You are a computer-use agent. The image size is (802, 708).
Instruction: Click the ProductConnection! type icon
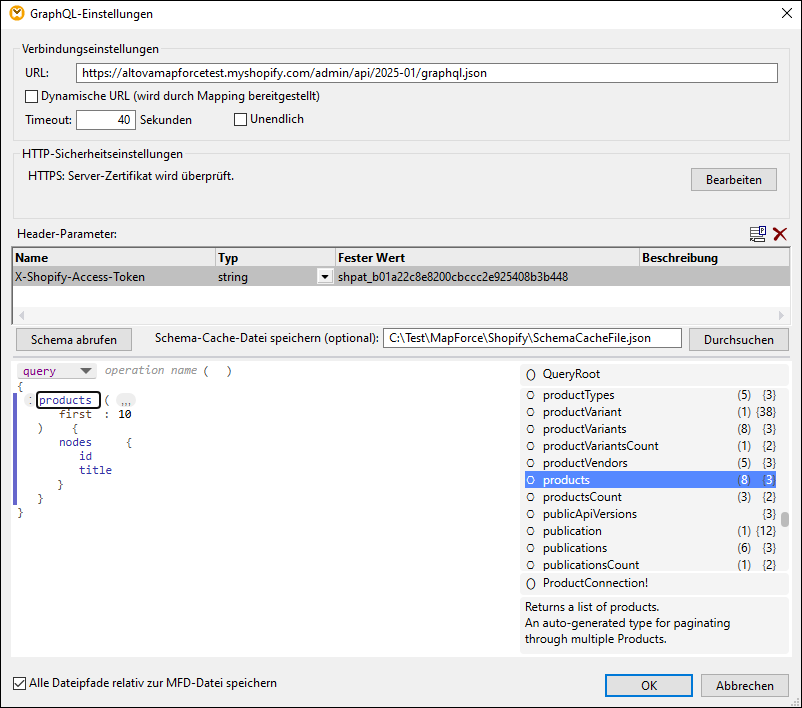pos(530,583)
